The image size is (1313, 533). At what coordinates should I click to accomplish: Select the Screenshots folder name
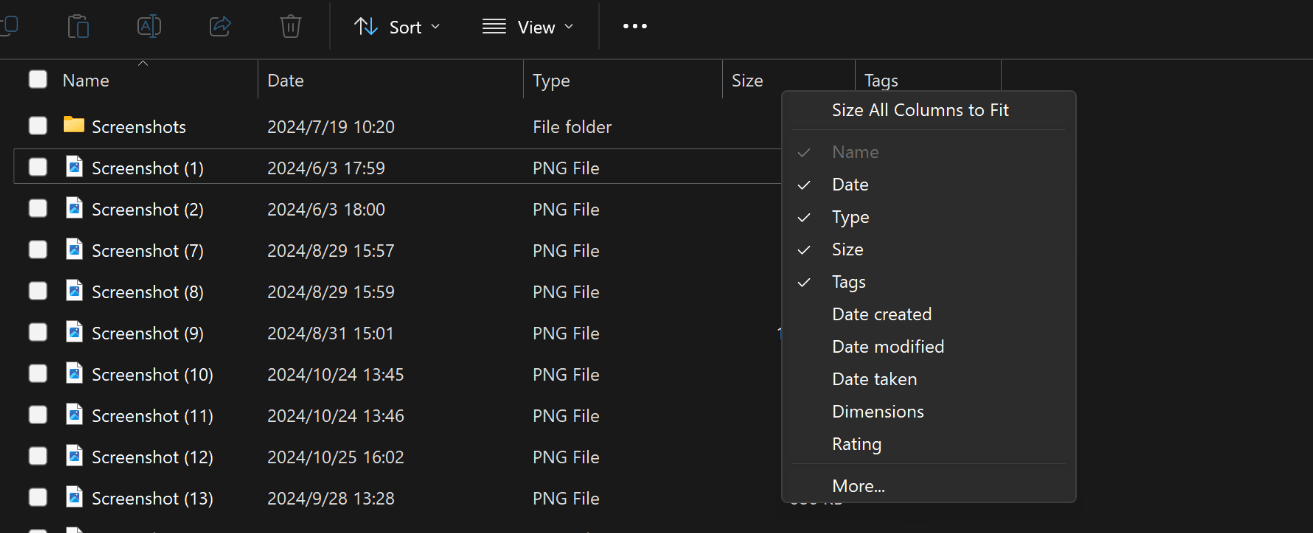[139, 127]
